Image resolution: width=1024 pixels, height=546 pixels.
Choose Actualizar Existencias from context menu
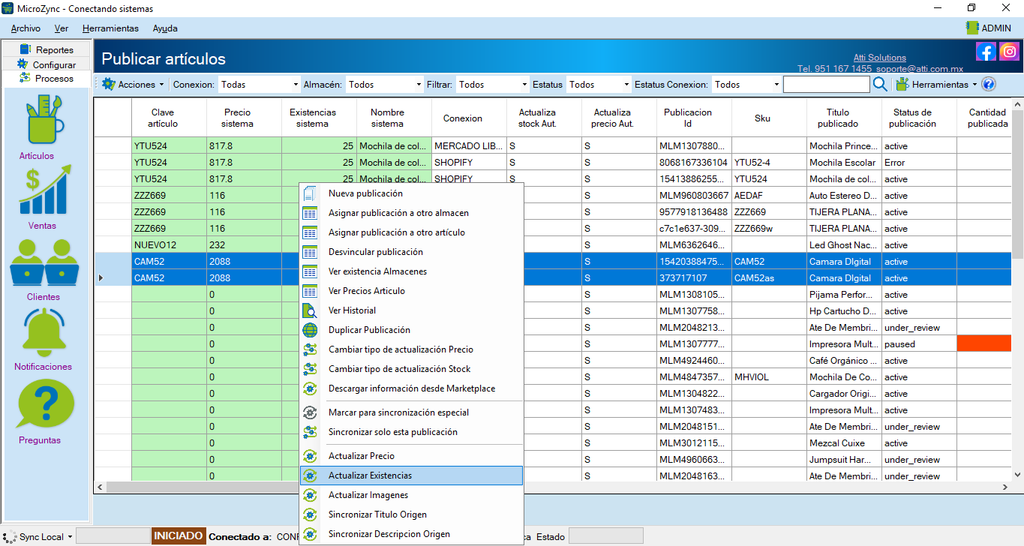coord(411,475)
